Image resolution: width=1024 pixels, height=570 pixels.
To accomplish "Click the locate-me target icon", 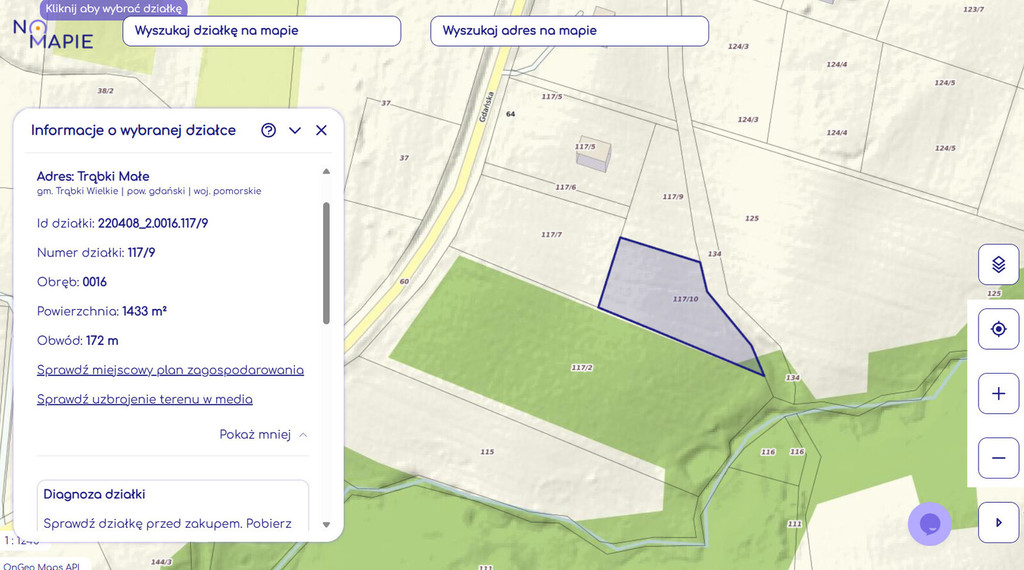I will click(x=998, y=329).
